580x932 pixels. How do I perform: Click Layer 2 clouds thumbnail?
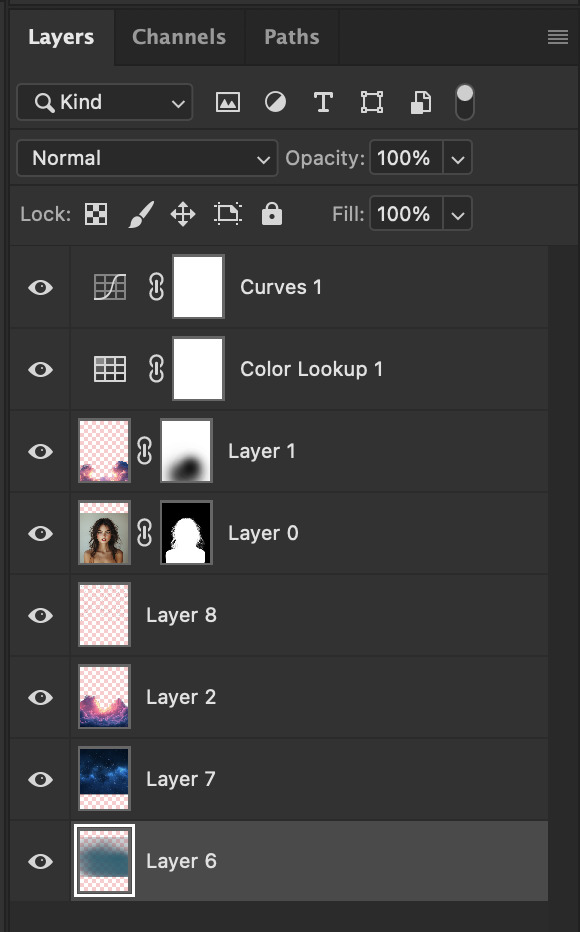click(104, 697)
